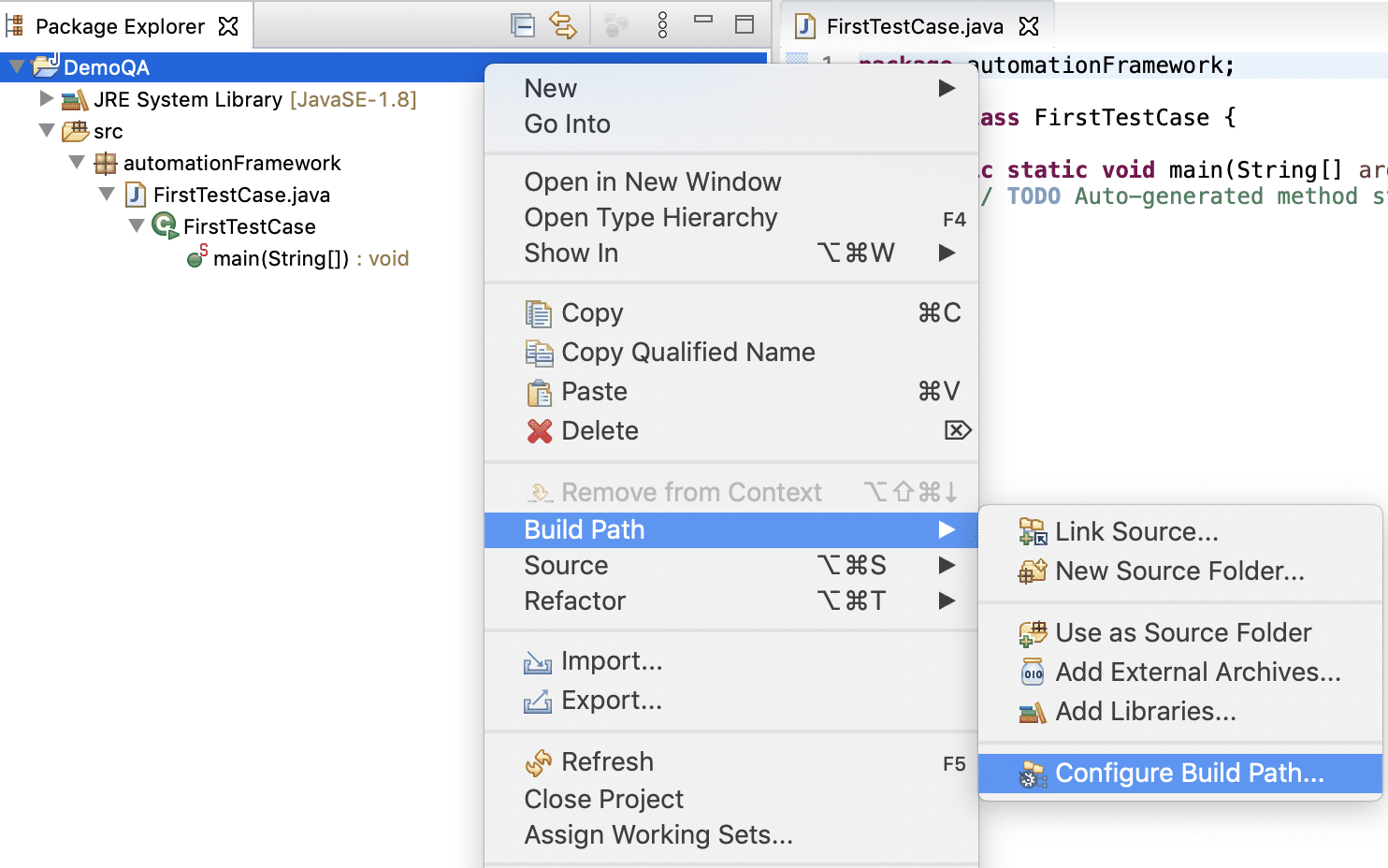Image resolution: width=1388 pixels, height=868 pixels.
Task: Click the Refresh icon
Action: (539, 763)
